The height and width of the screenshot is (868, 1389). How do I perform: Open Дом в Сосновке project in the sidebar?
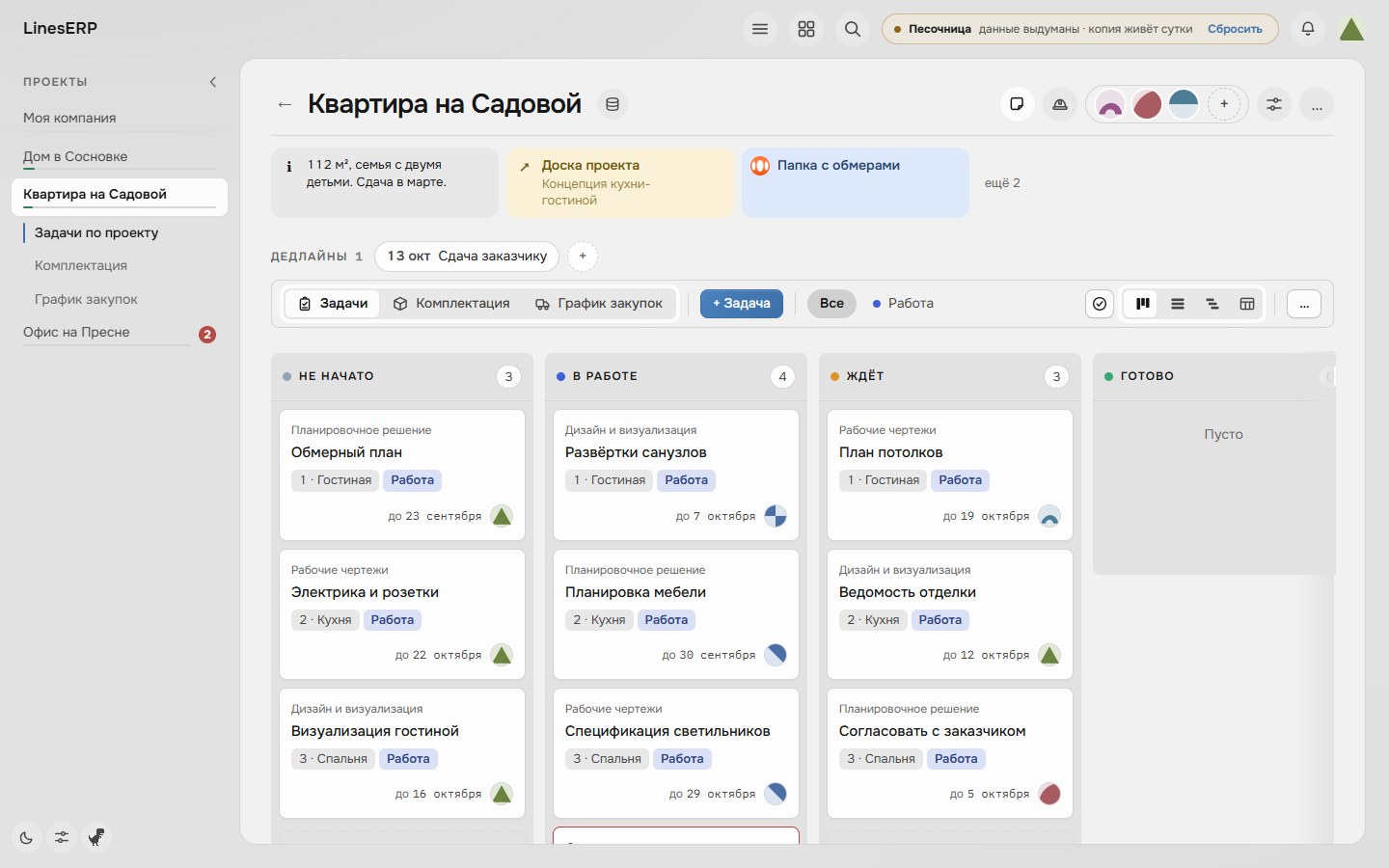pyautogui.click(x=75, y=156)
